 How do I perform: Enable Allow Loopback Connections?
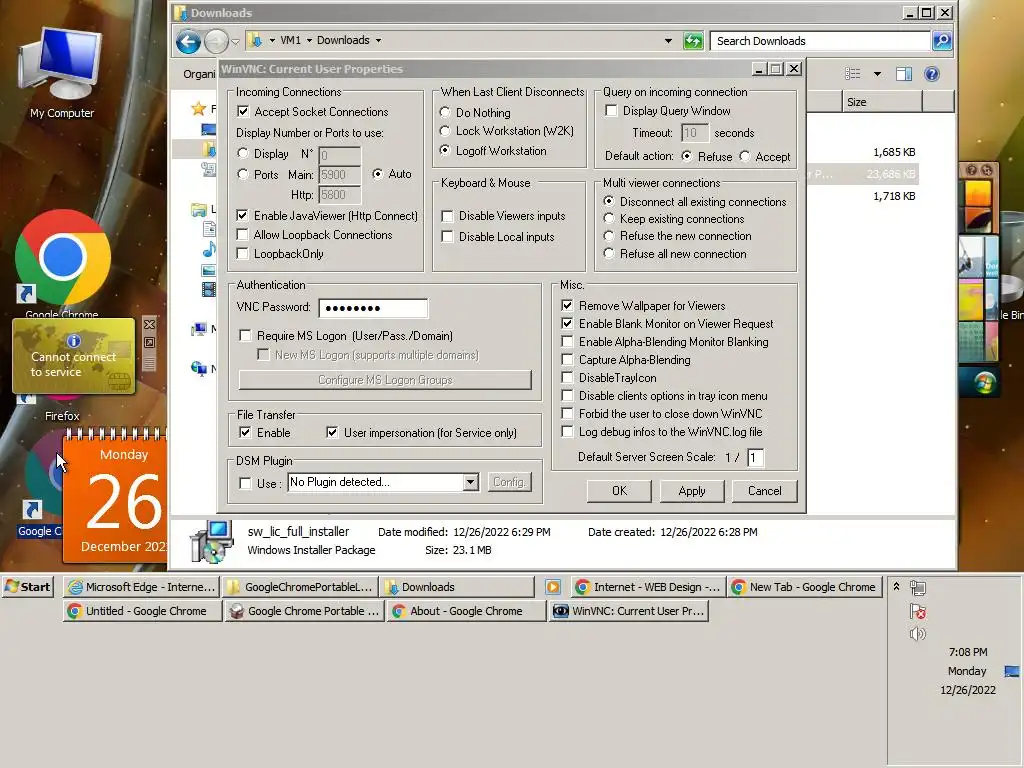[243, 234]
